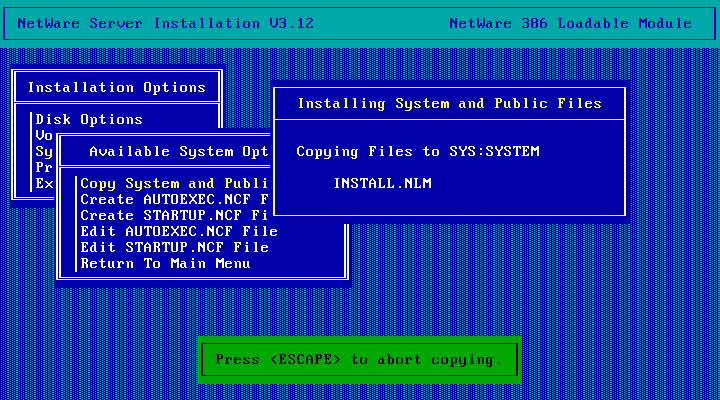This screenshot has height=400, width=720.
Task: Click the INSTALL.NLM file name
Action: (x=382, y=183)
